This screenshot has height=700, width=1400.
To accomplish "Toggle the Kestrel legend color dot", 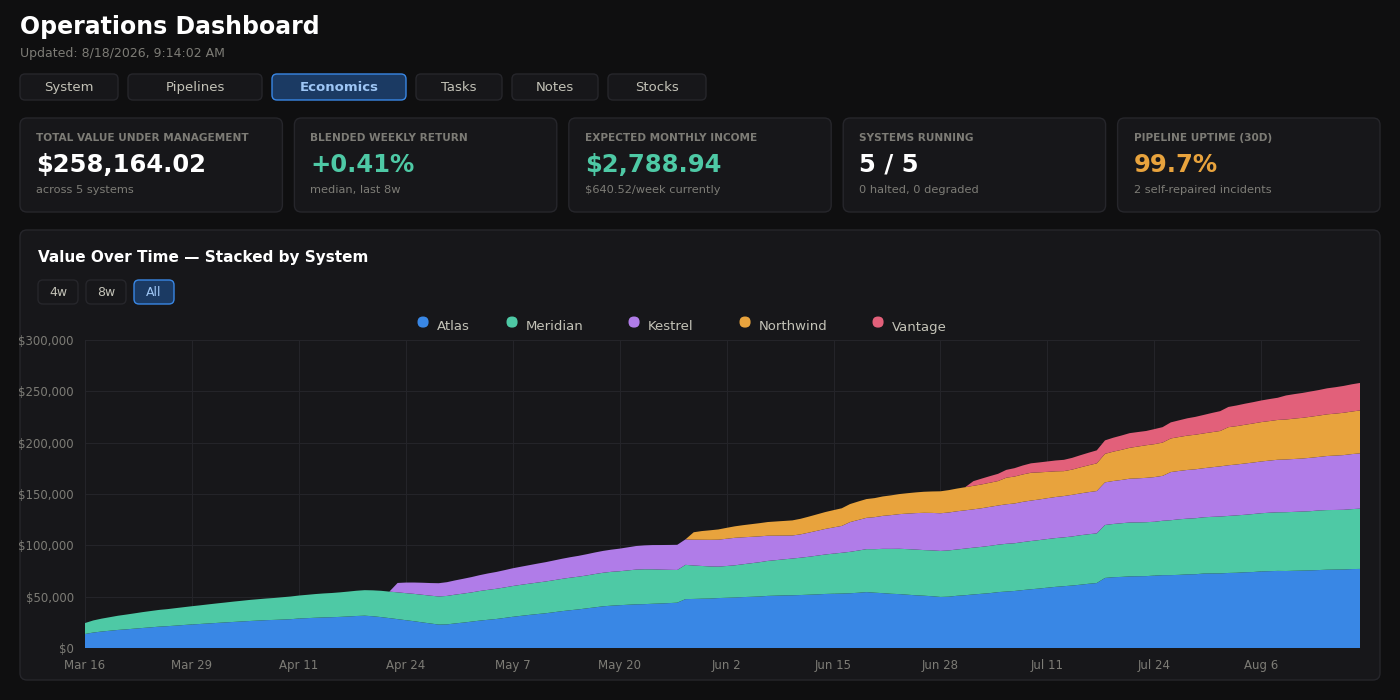I will [634, 322].
